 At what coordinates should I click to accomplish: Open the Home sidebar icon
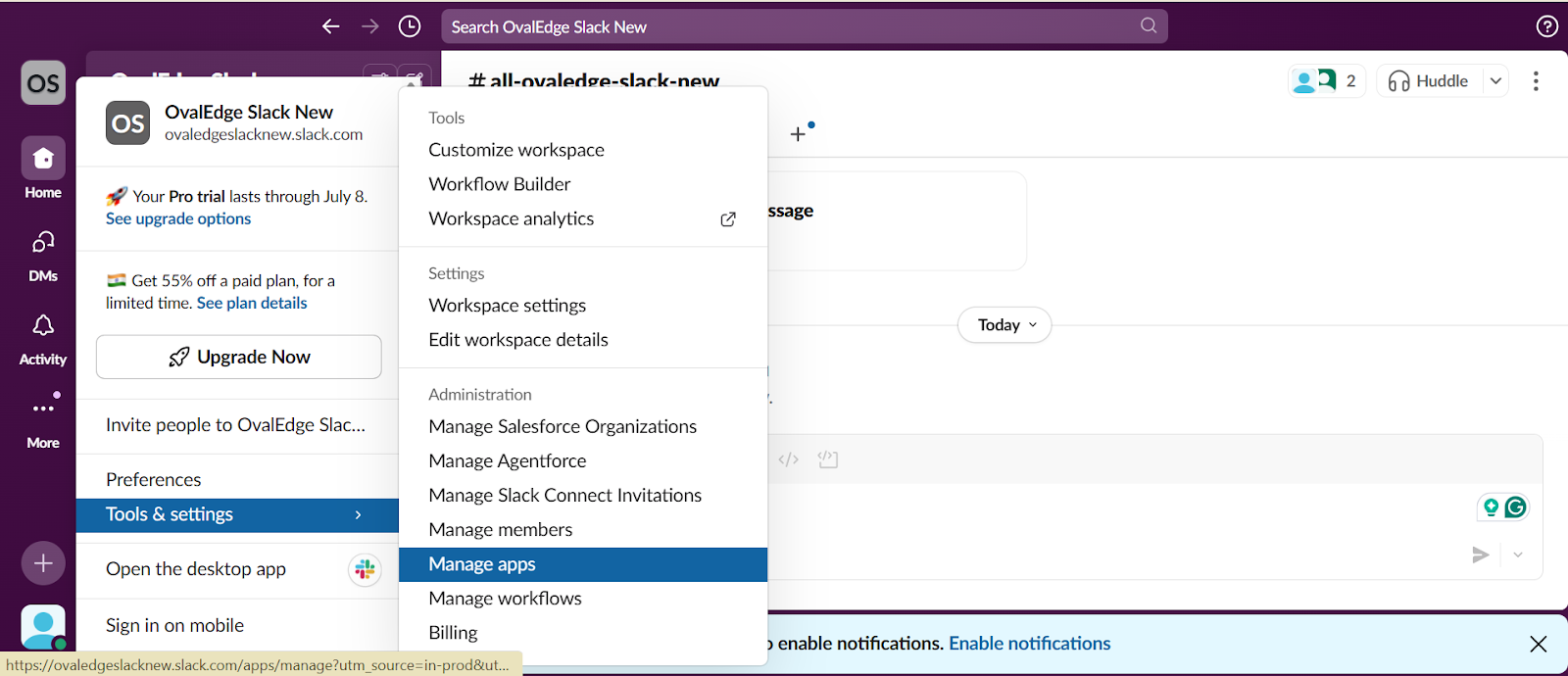[x=43, y=159]
